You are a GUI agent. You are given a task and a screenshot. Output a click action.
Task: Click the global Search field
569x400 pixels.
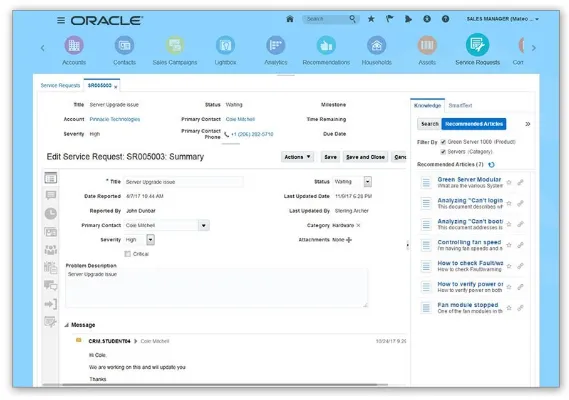pyautogui.click(x=326, y=19)
